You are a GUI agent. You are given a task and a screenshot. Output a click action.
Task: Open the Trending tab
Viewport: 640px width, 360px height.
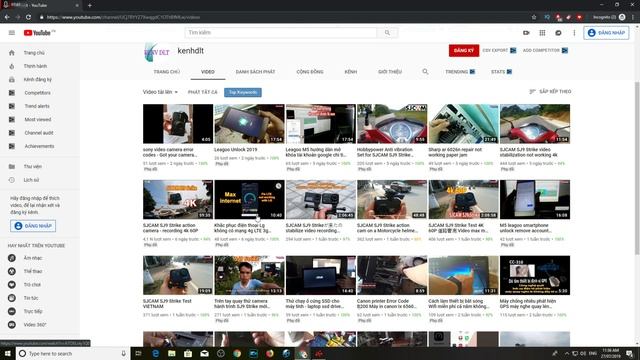pyautogui.click(x=460, y=72)
